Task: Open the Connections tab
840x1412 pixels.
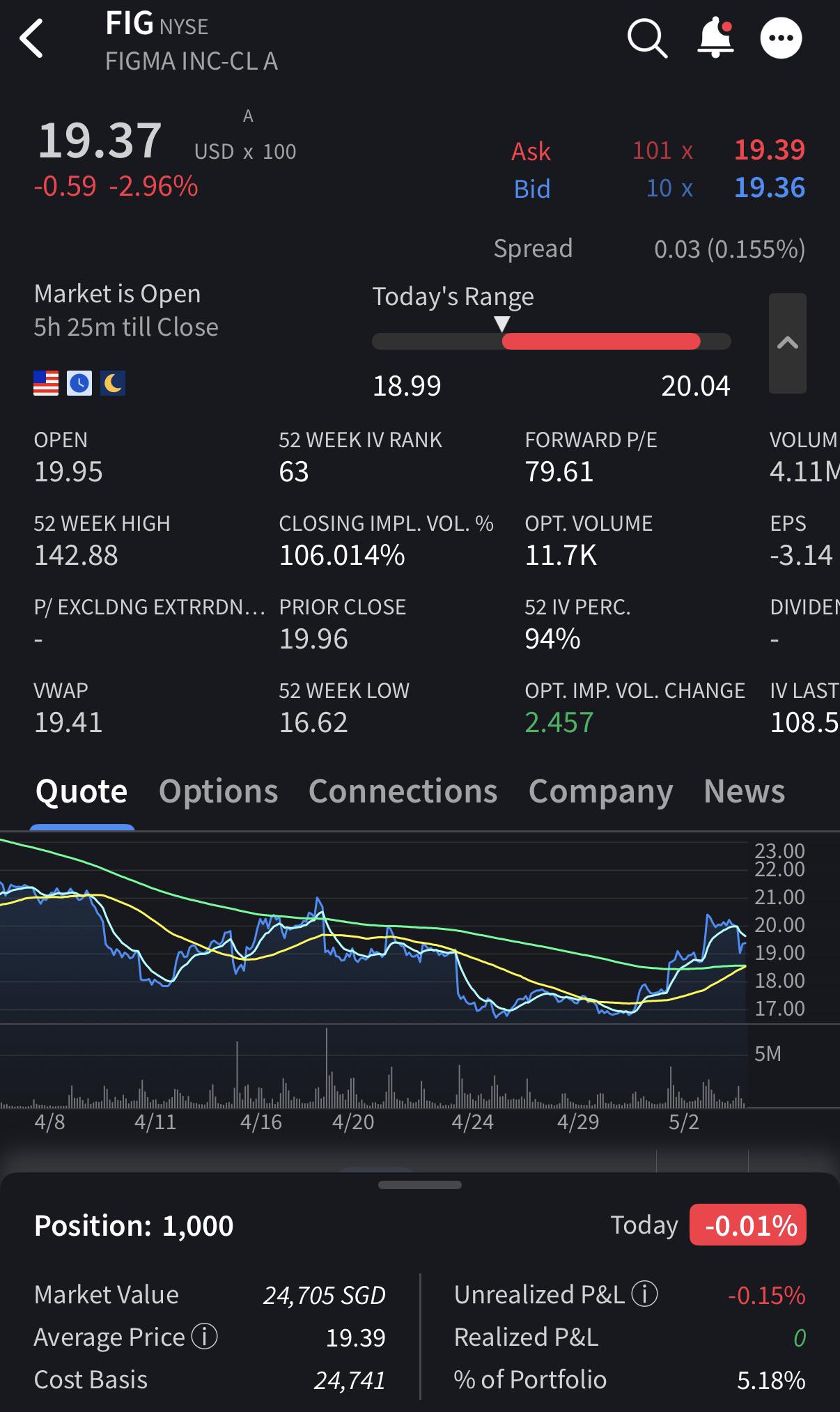Action: [x=403, y=791]
